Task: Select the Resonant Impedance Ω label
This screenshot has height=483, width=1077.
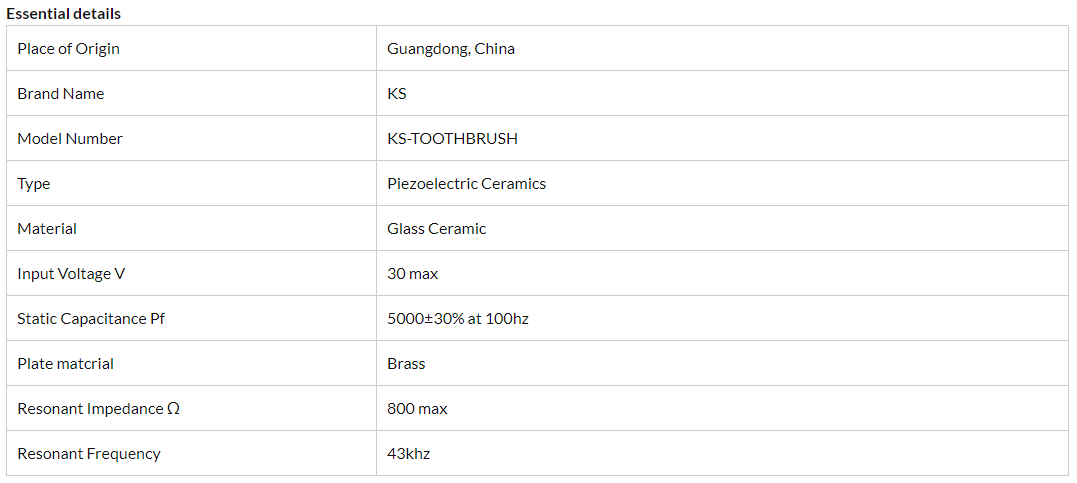Action: [x=98, y=409]
